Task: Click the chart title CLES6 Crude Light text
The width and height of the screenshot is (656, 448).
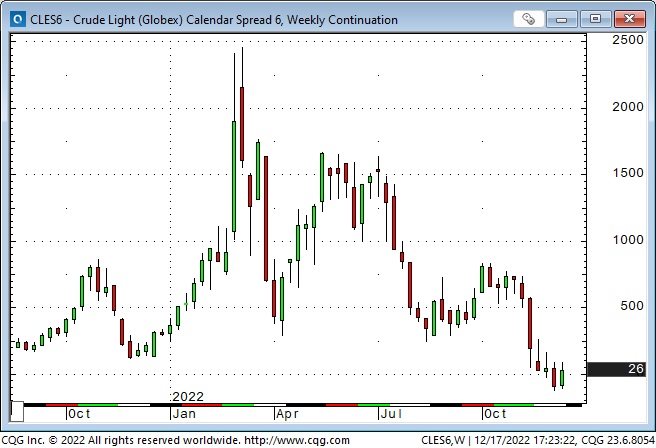Action: 213,20
